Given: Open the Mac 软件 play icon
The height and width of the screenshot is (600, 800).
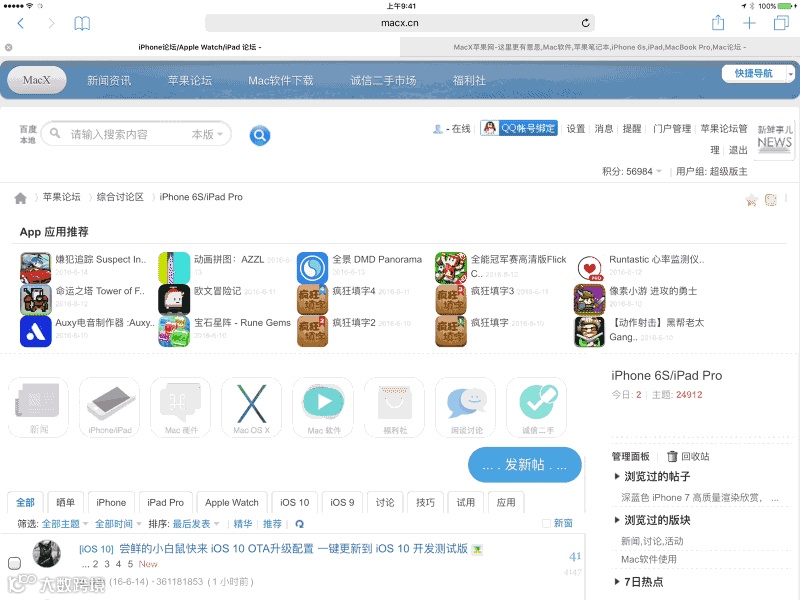Looking at the screenshot, I should click(323, 407).
